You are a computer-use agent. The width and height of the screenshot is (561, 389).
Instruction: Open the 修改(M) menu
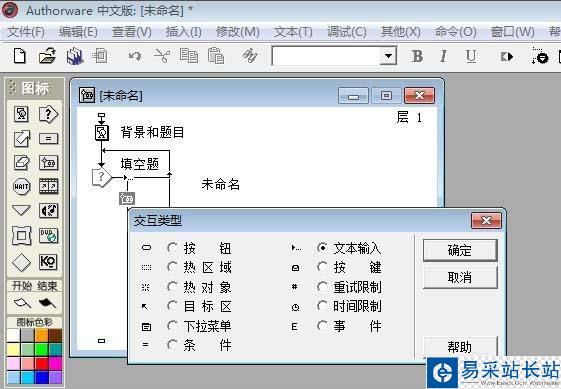click(238, 32)
